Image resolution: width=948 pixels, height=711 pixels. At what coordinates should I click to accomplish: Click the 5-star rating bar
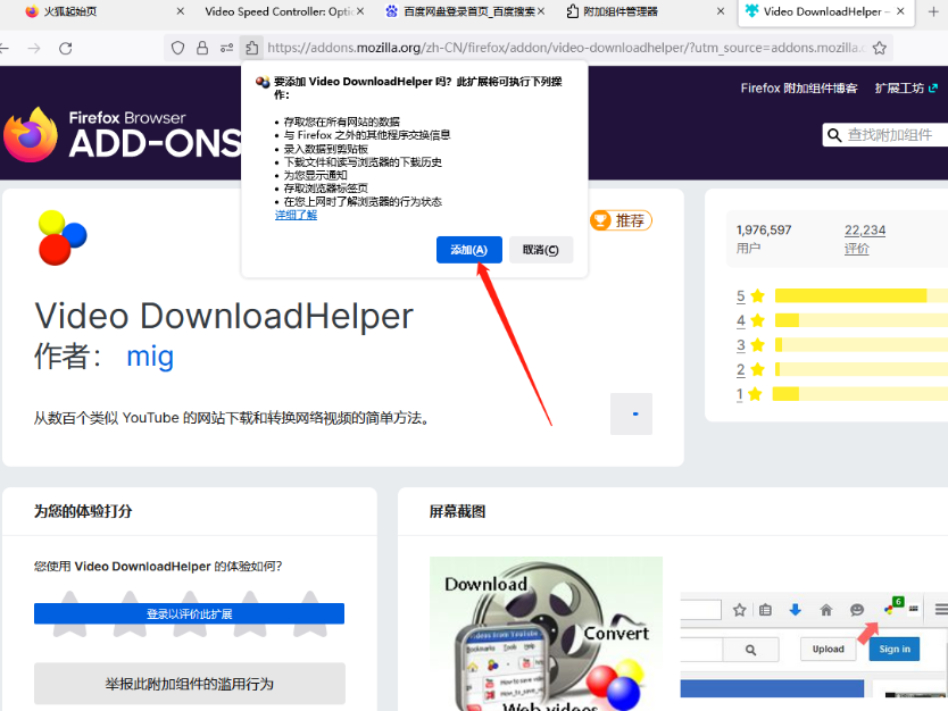tap(862, 296)
